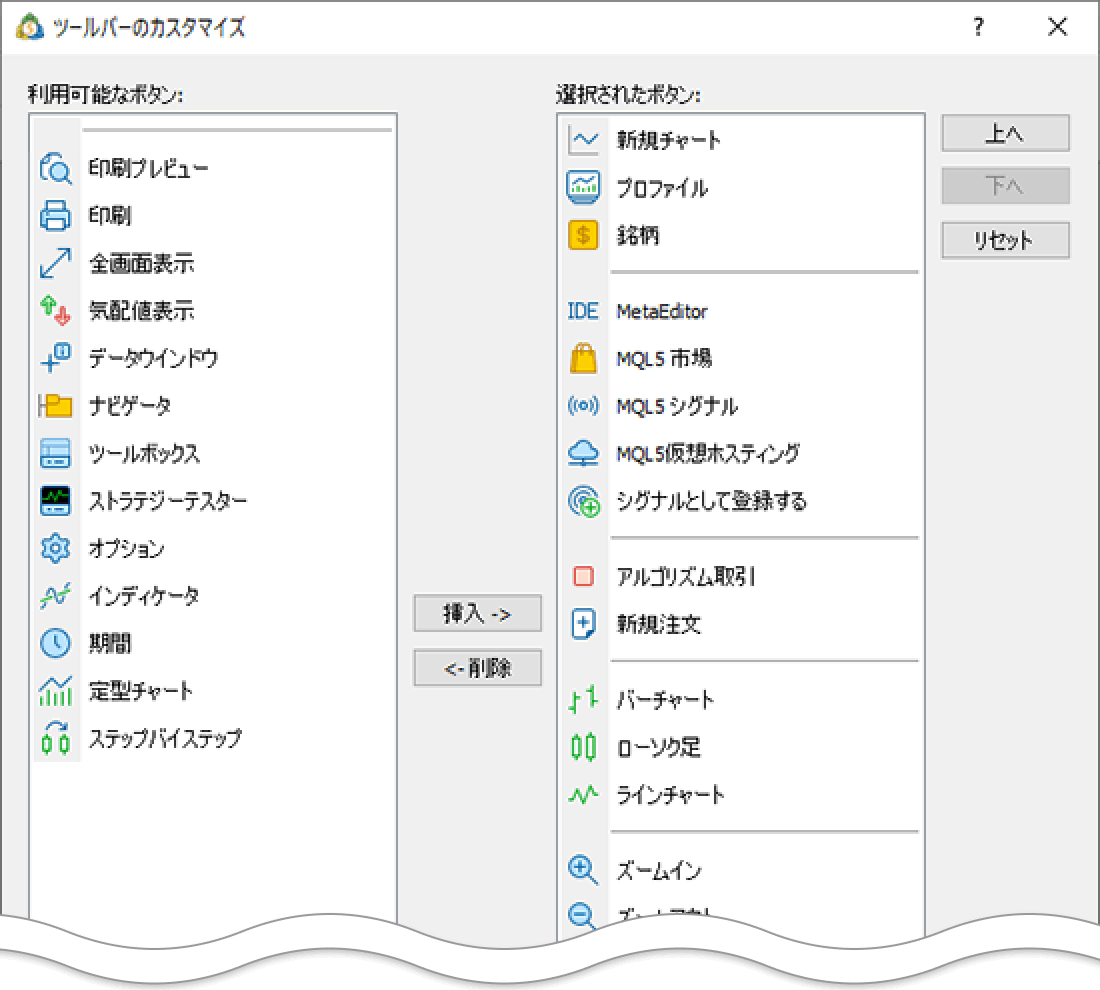Select the ズームイン label
The height and width of the screenshot is (990, 1100).
[659, 870]
